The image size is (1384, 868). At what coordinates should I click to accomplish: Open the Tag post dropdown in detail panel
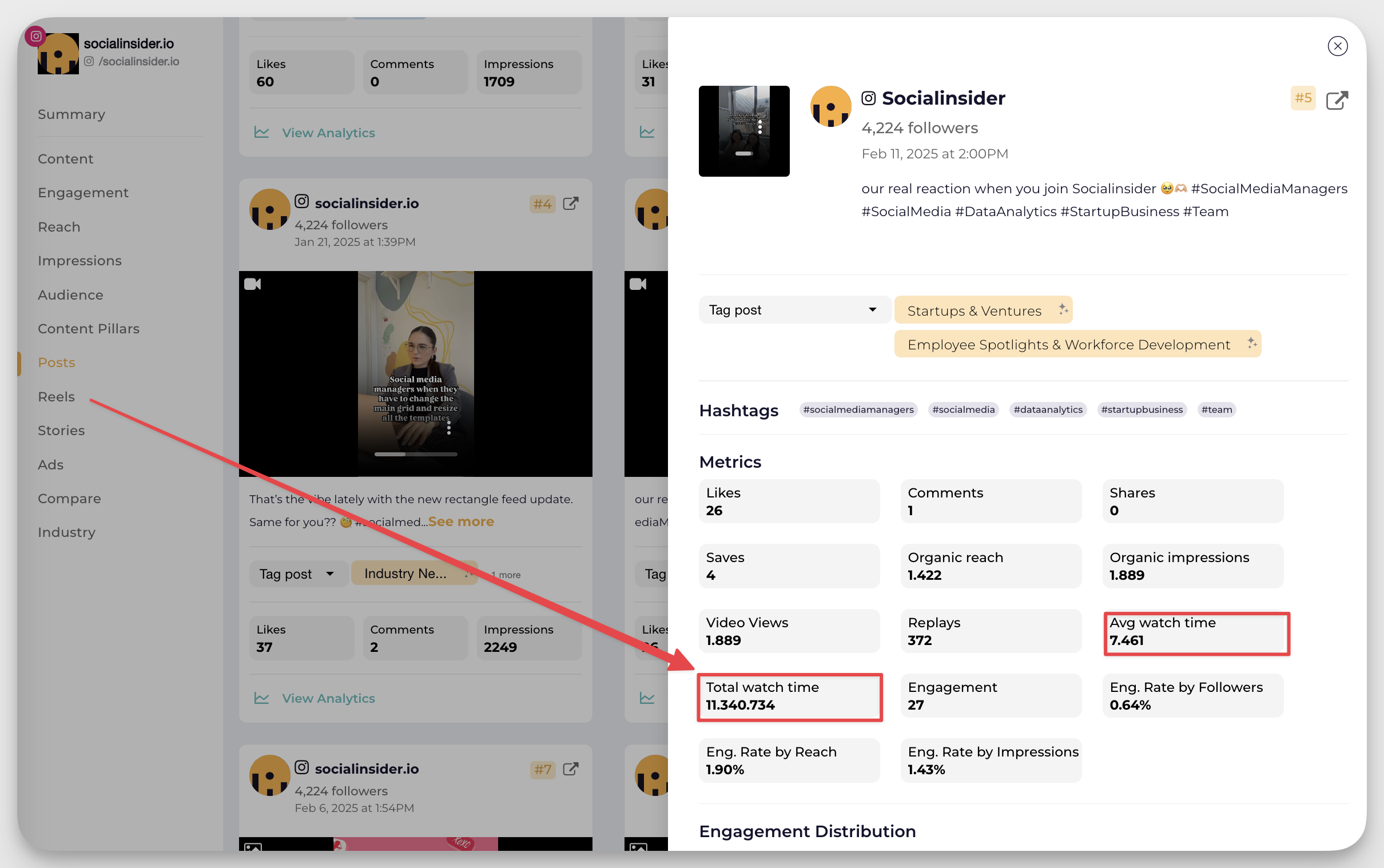[790, 310]
